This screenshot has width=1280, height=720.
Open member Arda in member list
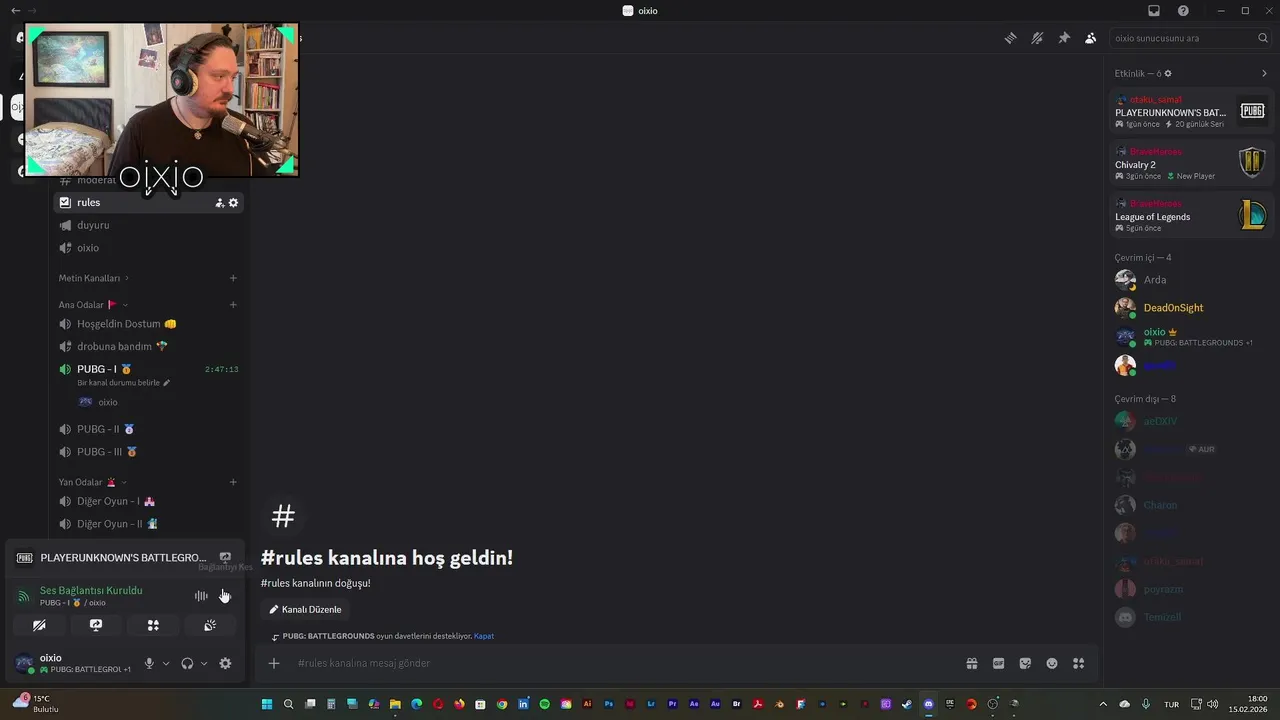click(x=1190, y=280)
